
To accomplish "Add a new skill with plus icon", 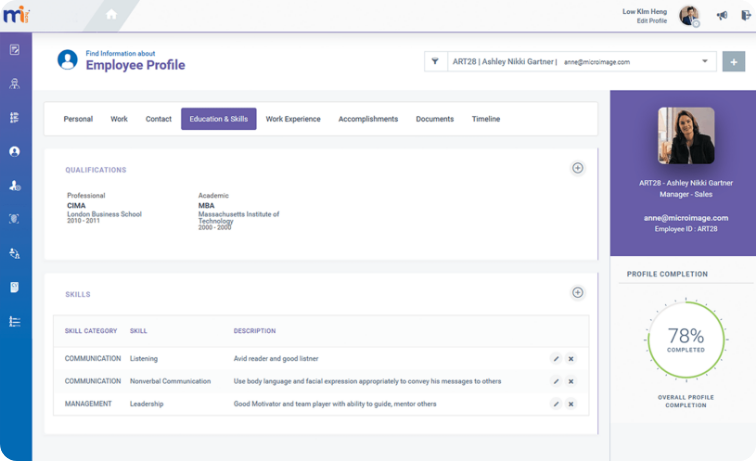I will [578, 292].
